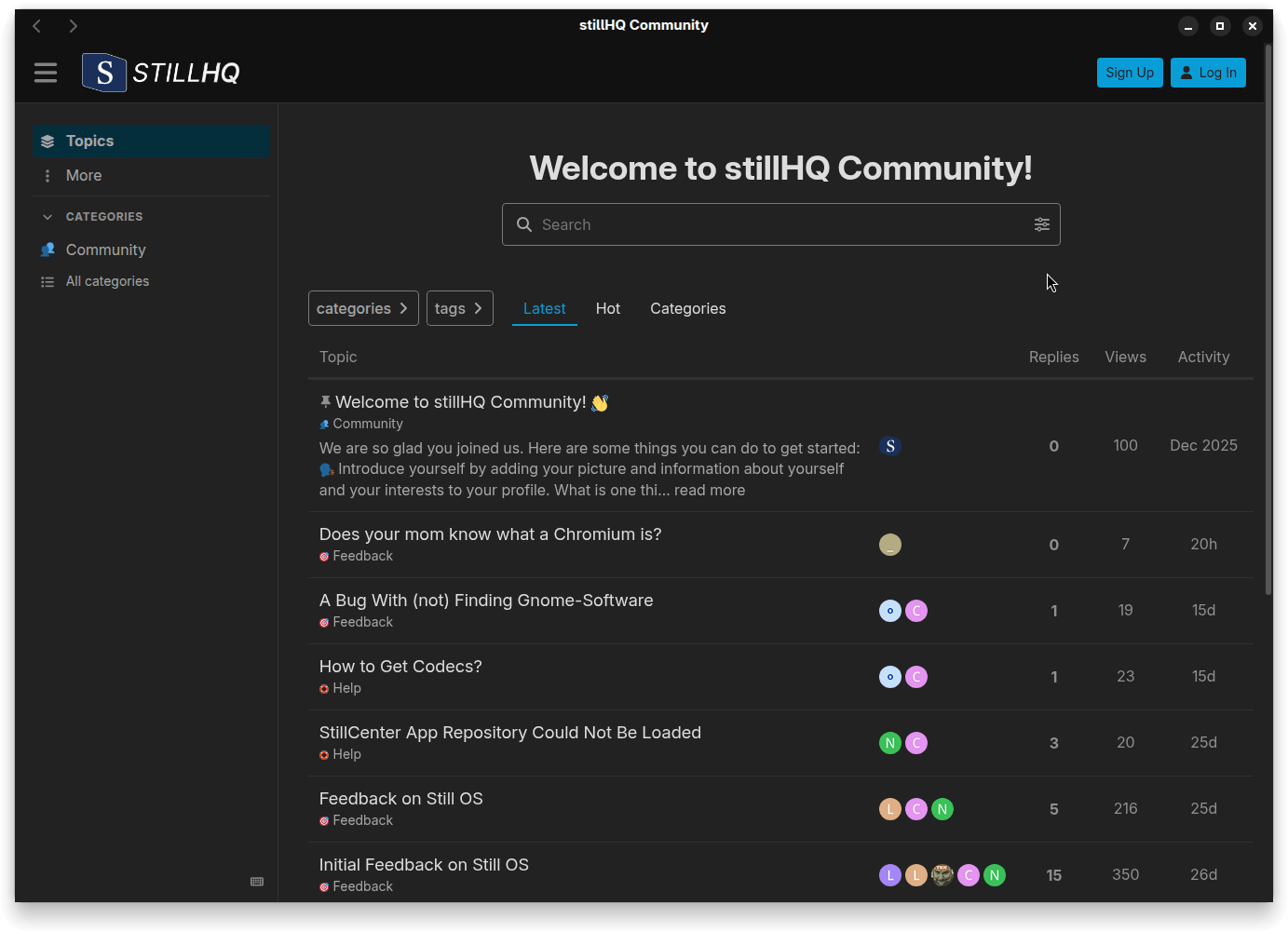Viewport: 1288px width, 932px height.
Task: Click 15 replies count on Initial Feedback
Action: coord(1054,875)
